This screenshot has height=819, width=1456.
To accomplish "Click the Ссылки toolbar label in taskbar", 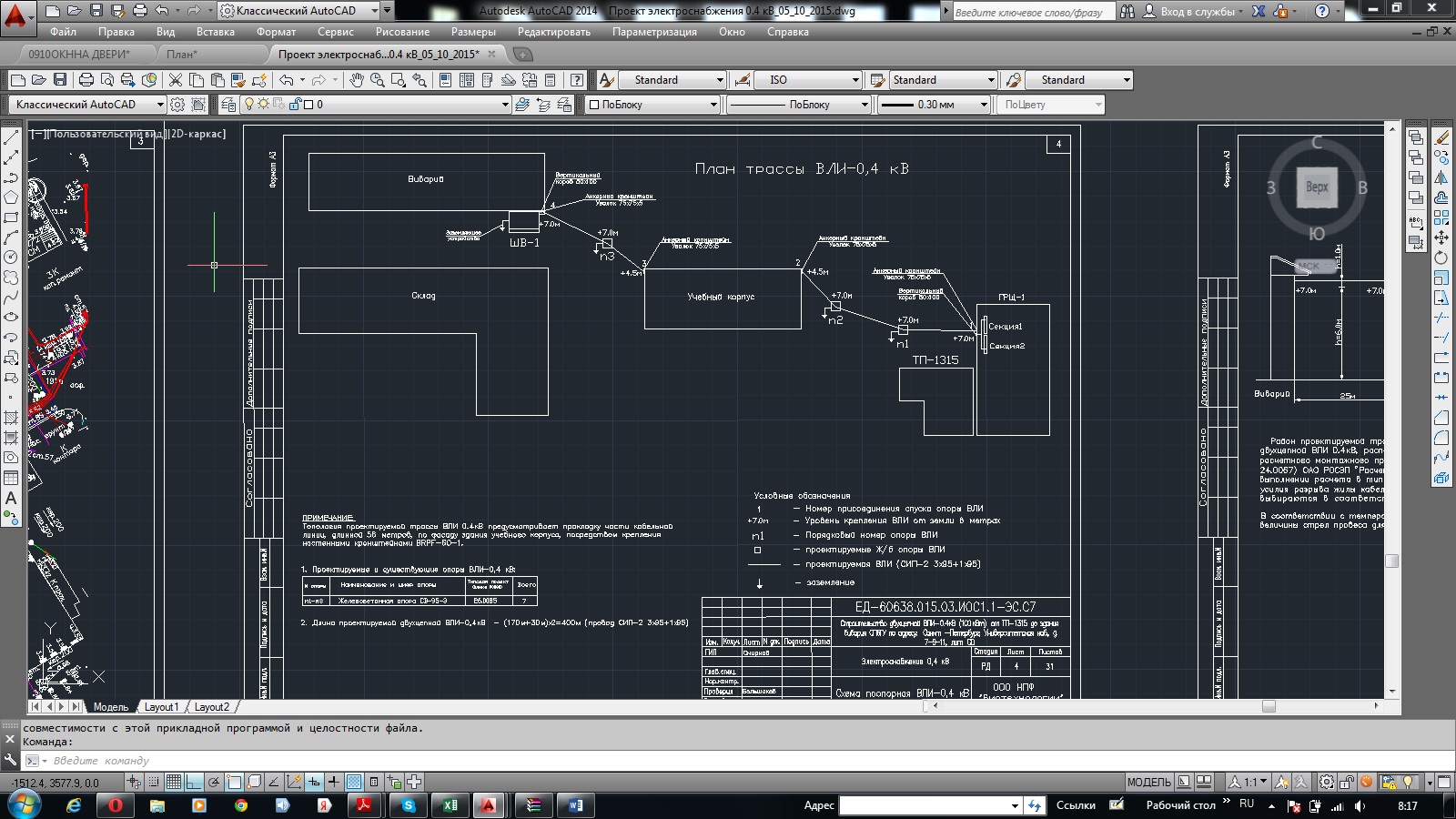I will (1076, 805).
